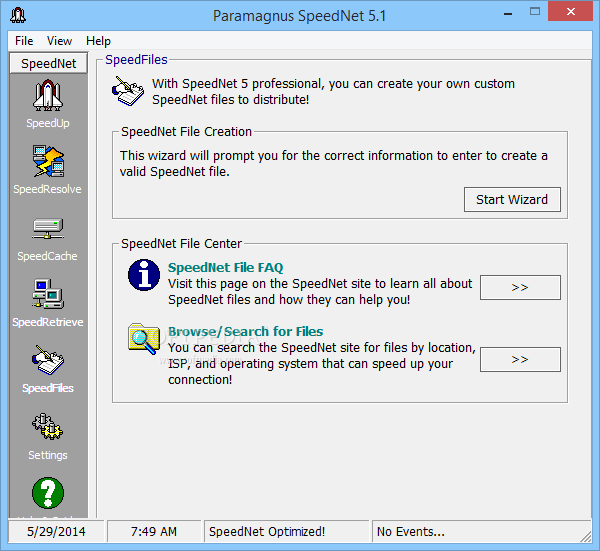600x551 pixels.
Task: Click the >> button for Browse/Search for Files
Action: (520, 359)
